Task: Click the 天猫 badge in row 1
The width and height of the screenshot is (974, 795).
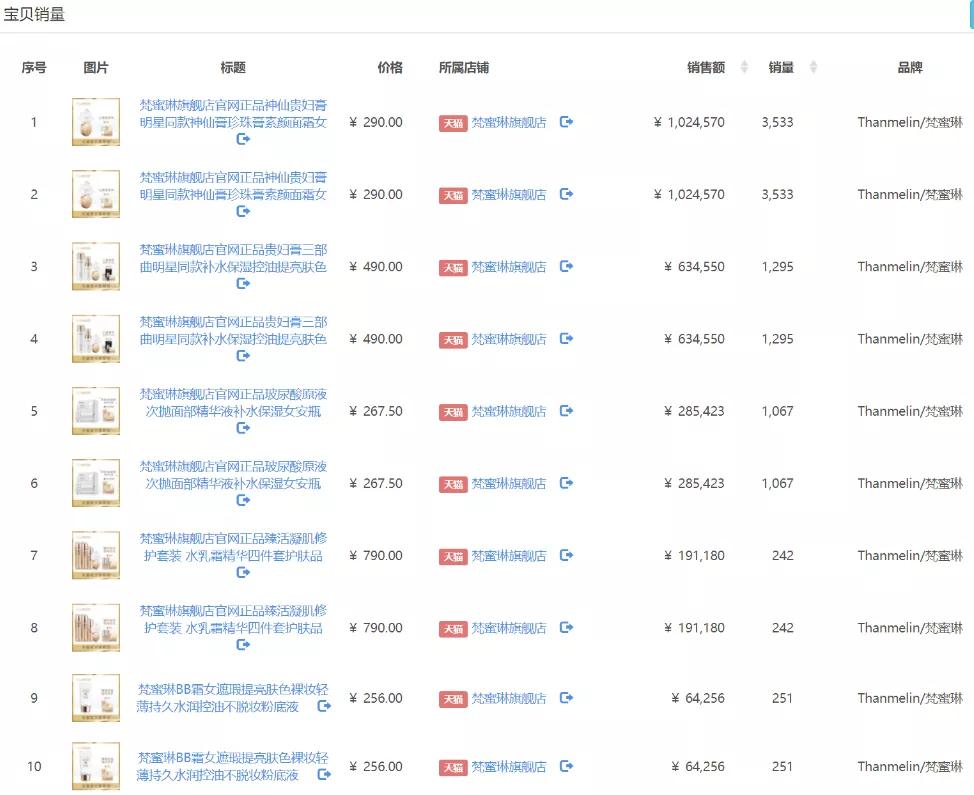Action: coord(453,123)
